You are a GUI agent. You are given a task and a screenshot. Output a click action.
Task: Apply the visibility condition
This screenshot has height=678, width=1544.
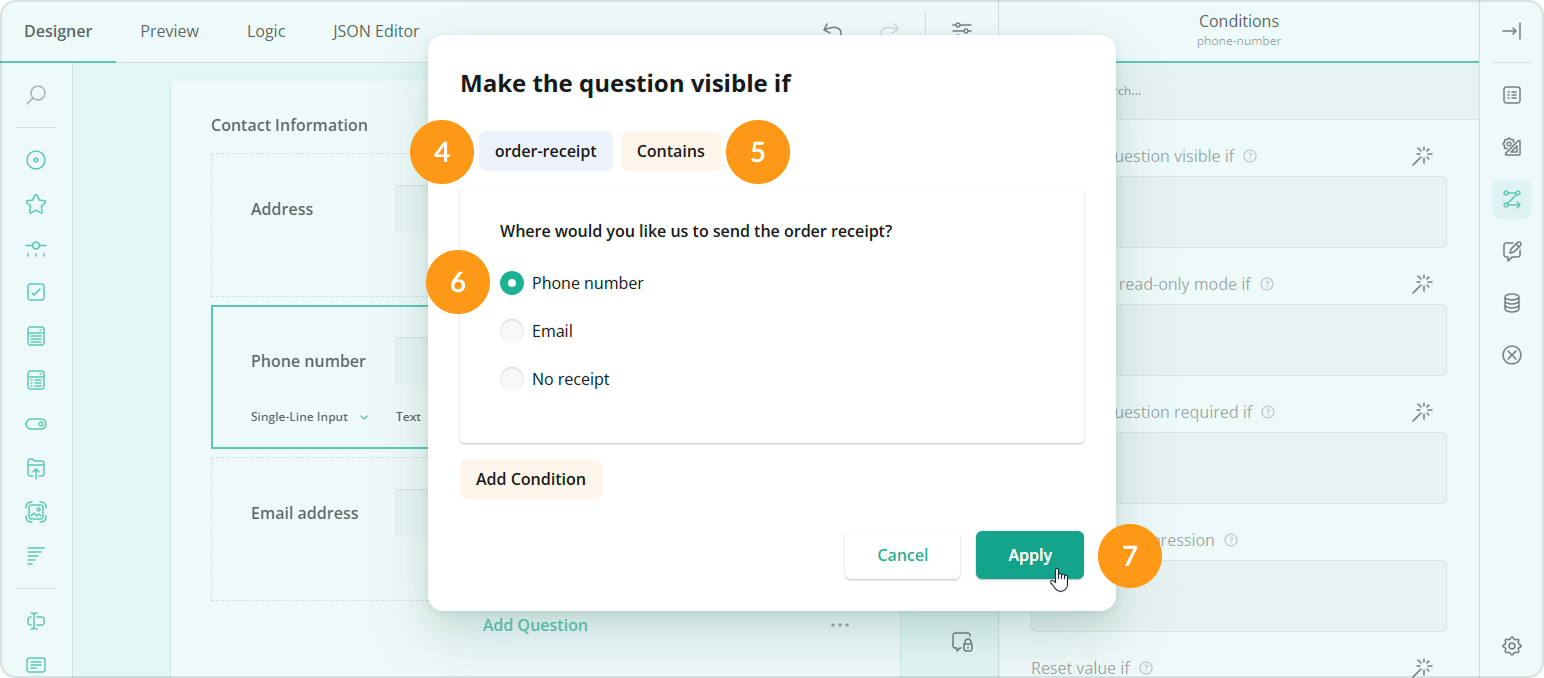coord(1029,555)
